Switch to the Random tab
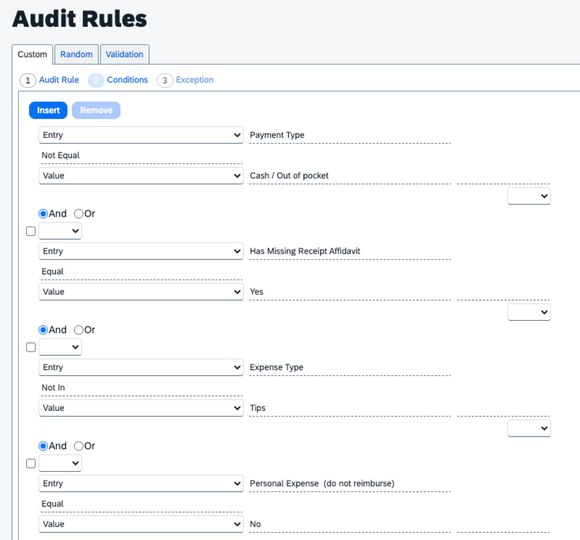This screenshot has width=580, height=540. pos(77,54)
